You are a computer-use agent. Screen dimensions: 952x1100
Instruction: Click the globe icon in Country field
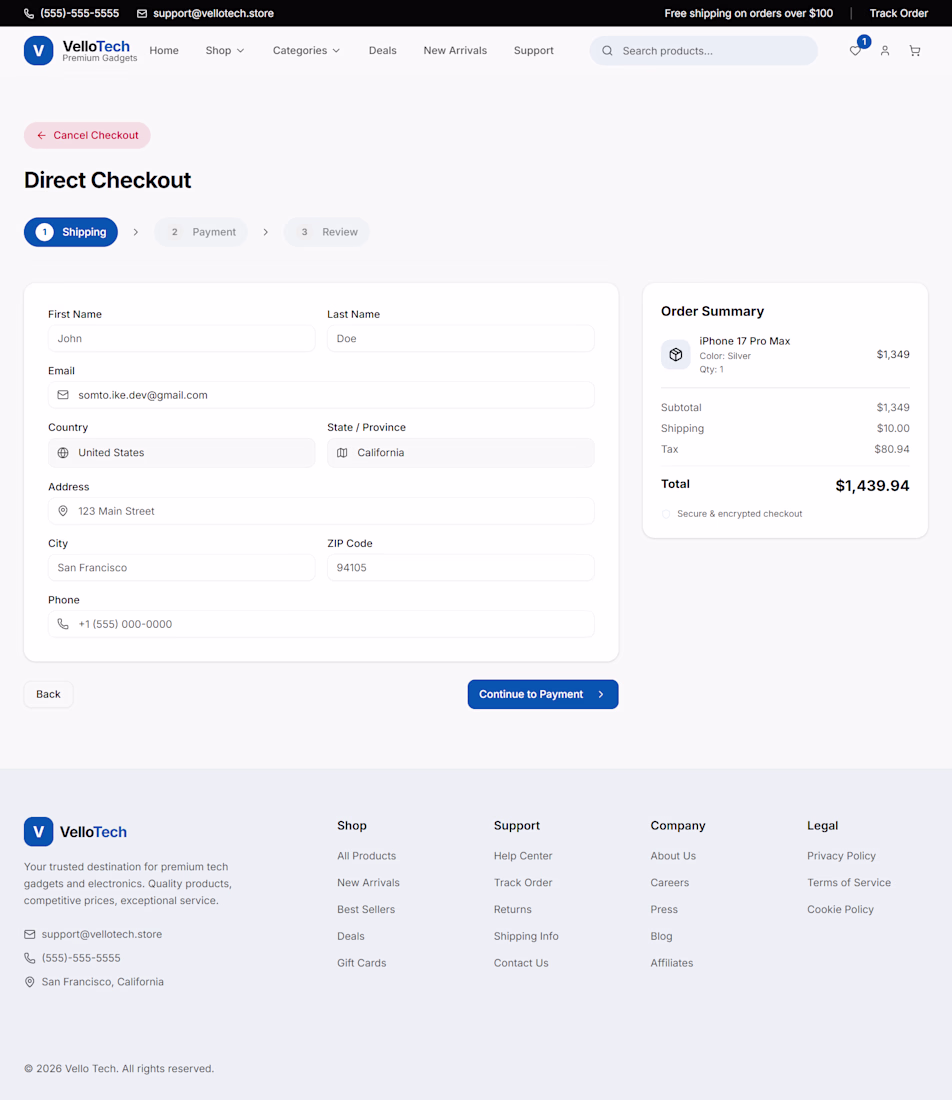pos(63,452)
